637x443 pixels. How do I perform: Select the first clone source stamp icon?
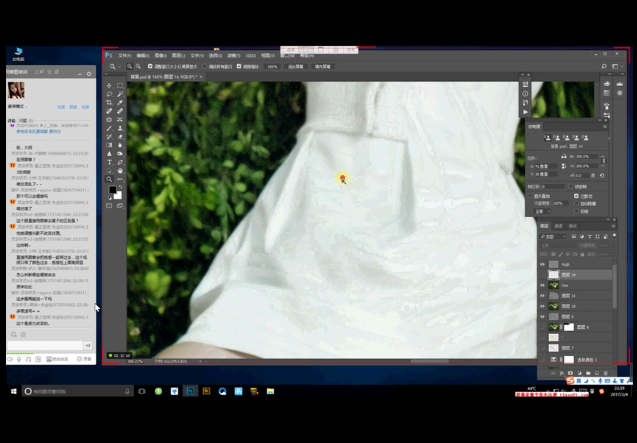point(547,138)
